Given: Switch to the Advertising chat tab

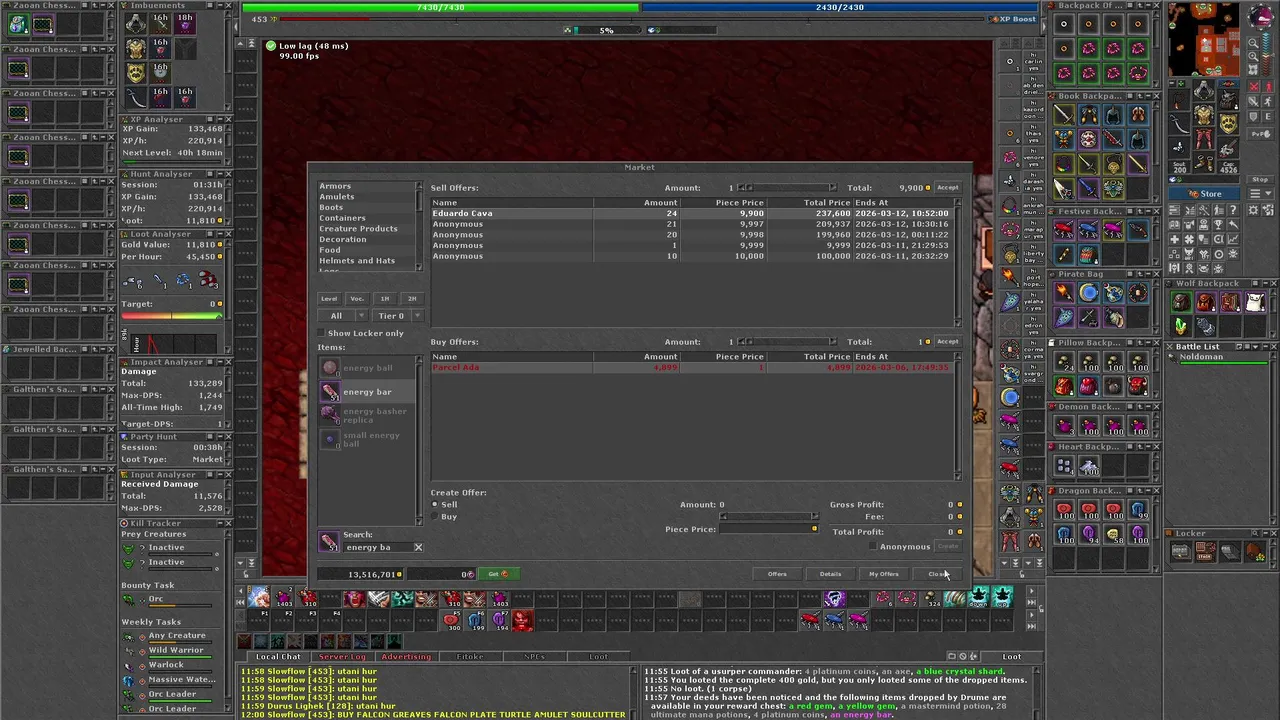Looking at the screenshot, I should (406, 656).
